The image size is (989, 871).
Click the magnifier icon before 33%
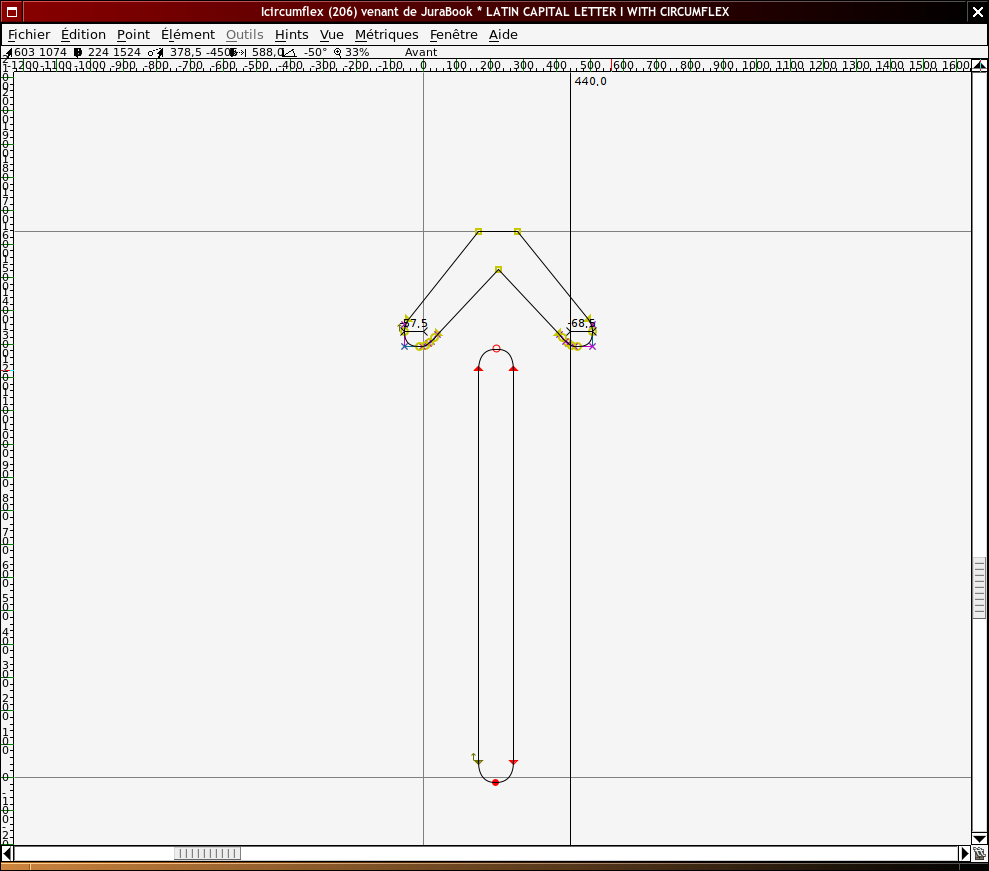pyautogui.click(x=337, y=53)
